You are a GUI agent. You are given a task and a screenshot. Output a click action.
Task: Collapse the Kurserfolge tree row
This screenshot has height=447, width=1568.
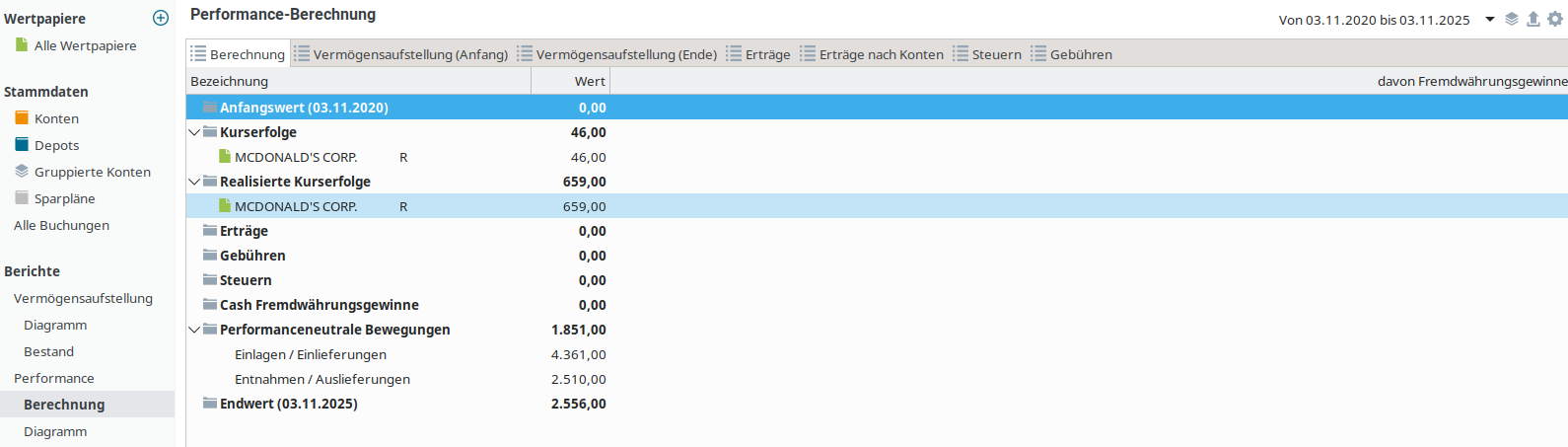tap(194, 132)
